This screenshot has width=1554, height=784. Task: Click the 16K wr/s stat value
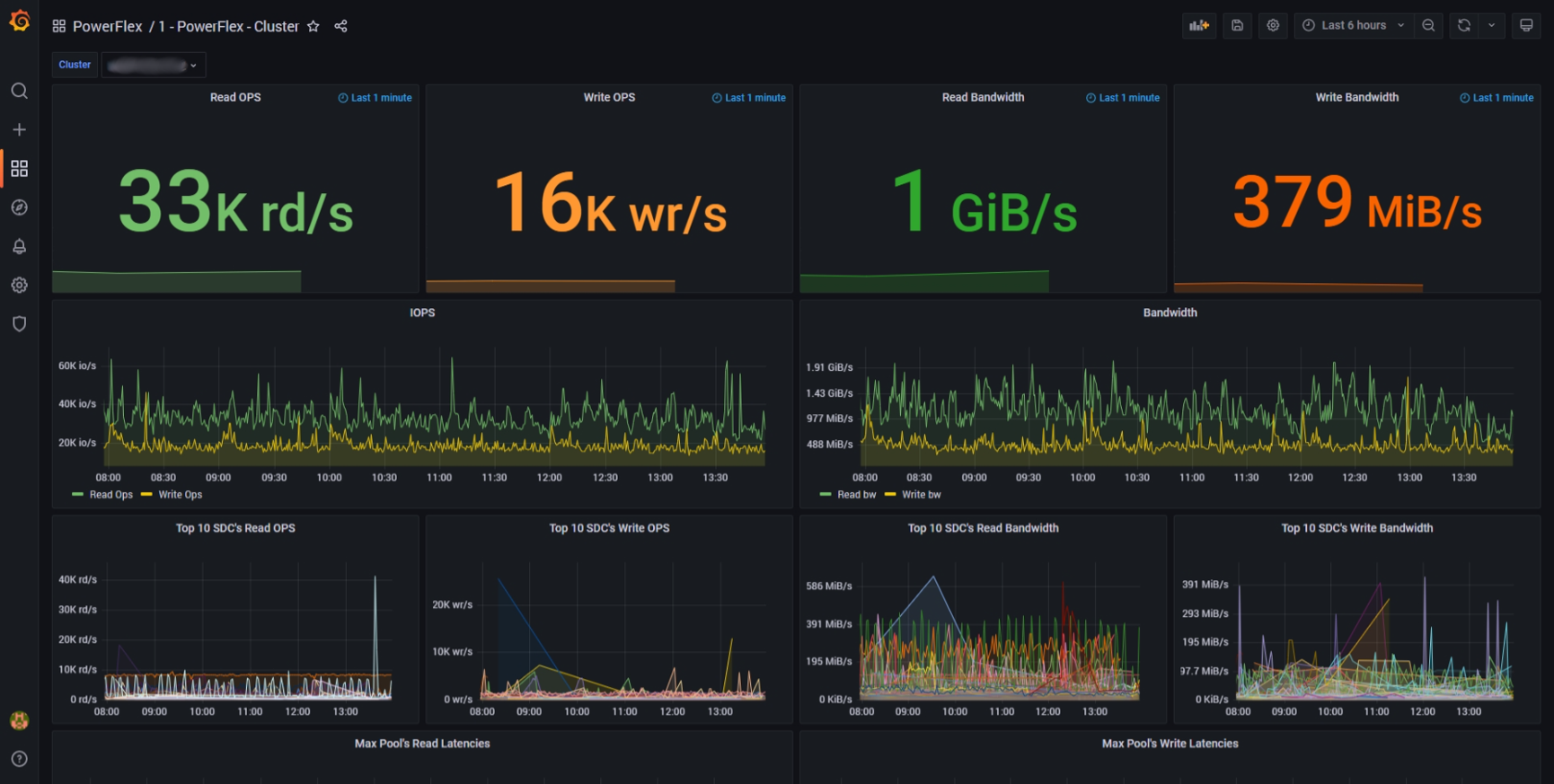(611, 202)
